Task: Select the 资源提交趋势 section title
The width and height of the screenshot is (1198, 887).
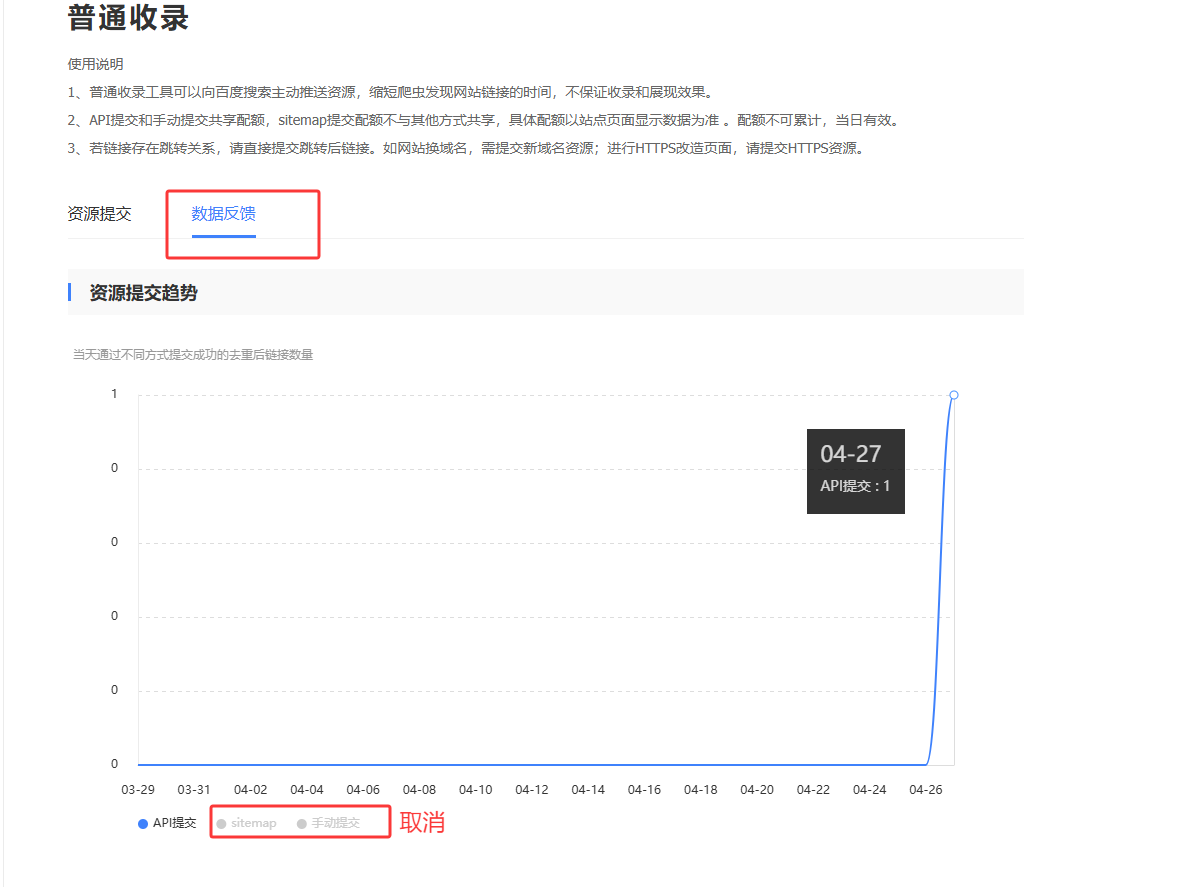Action: coord(144,293)
